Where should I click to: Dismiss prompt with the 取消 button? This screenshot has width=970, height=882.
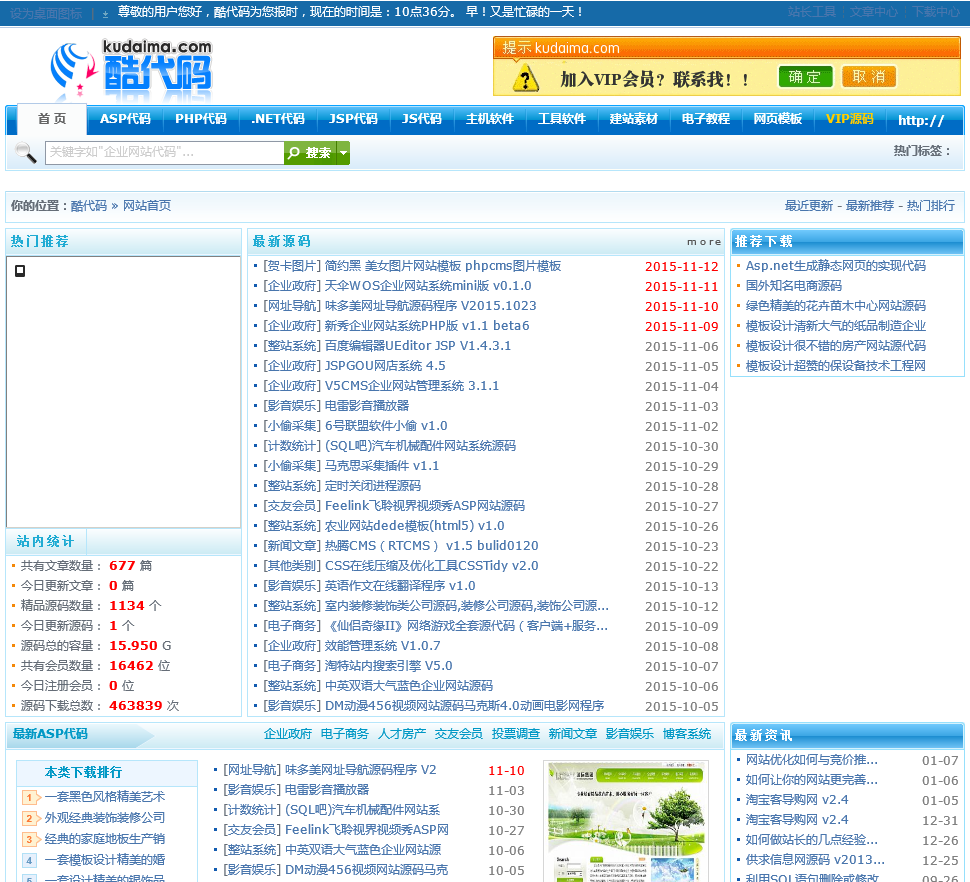(869, 77)
